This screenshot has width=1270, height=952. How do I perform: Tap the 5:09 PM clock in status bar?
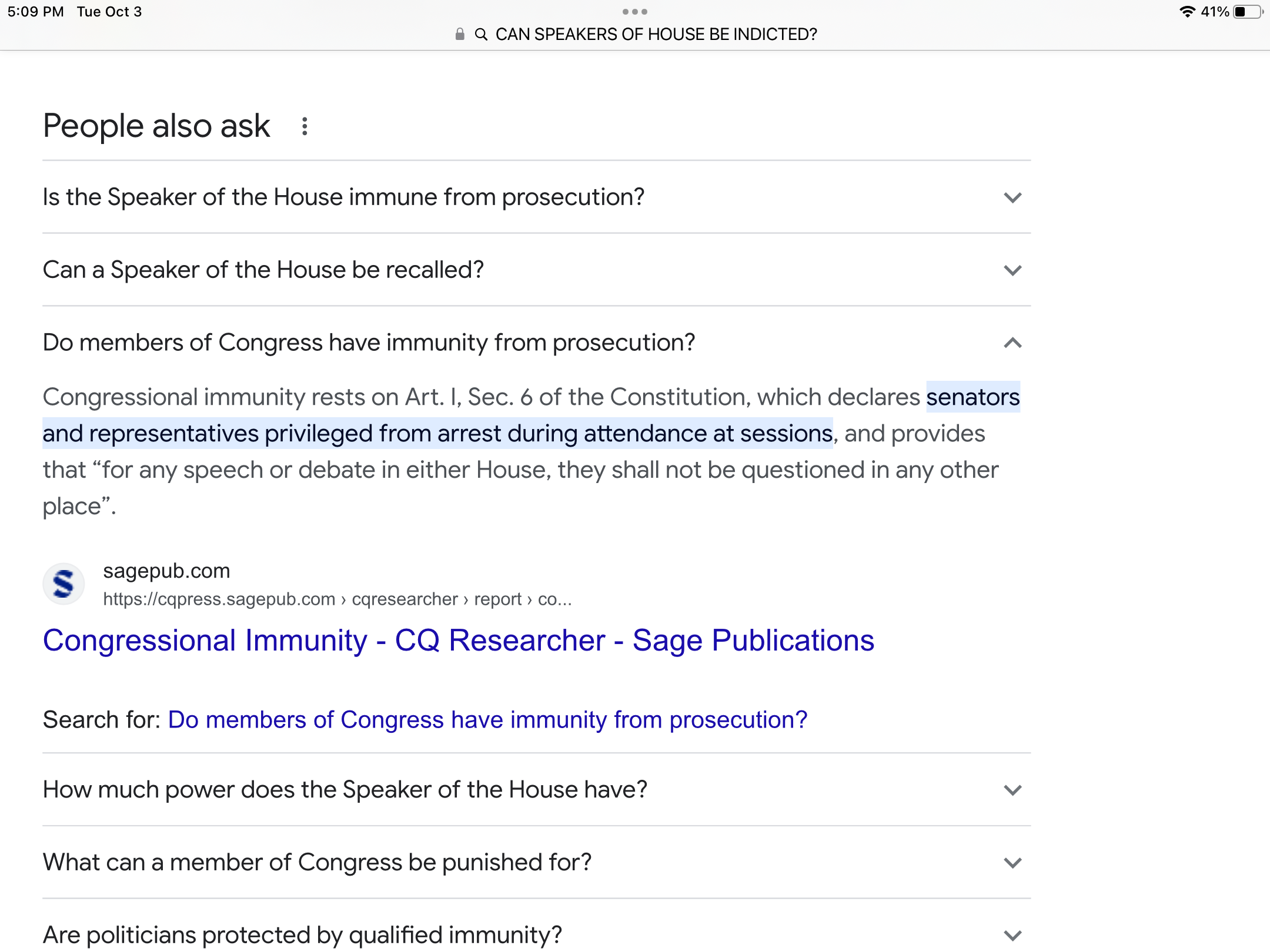(35, 12)
